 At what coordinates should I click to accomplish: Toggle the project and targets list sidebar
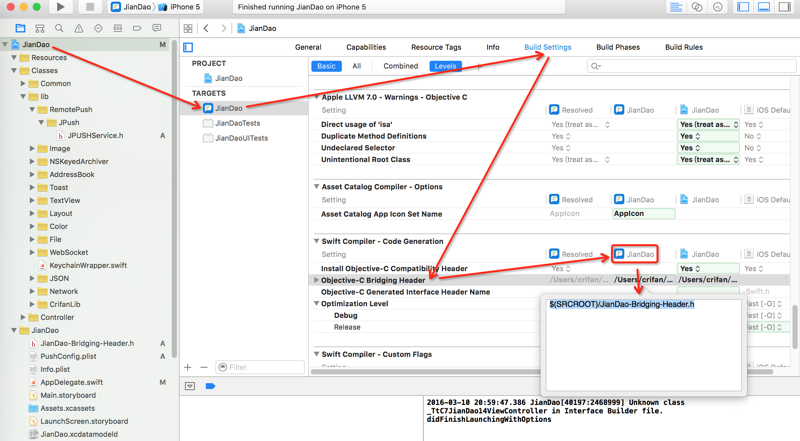(x=188, y=47)
